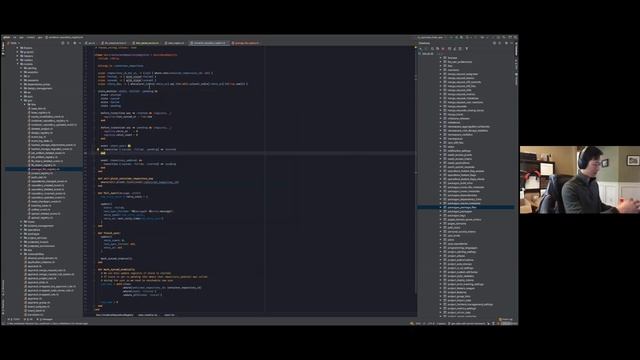Click the class breadcrumb below the editor
This screenshot has width=640, height=360.
tap(114, 315)
